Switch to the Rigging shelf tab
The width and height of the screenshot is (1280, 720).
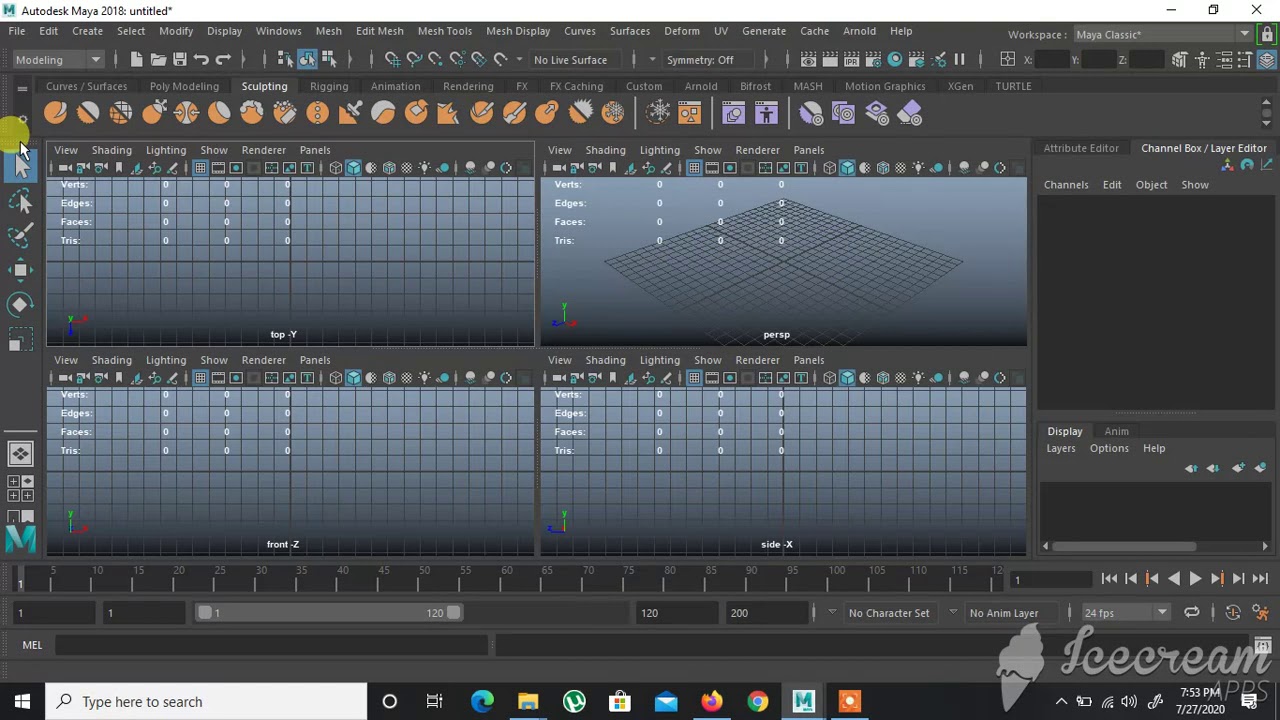point(329,86)
